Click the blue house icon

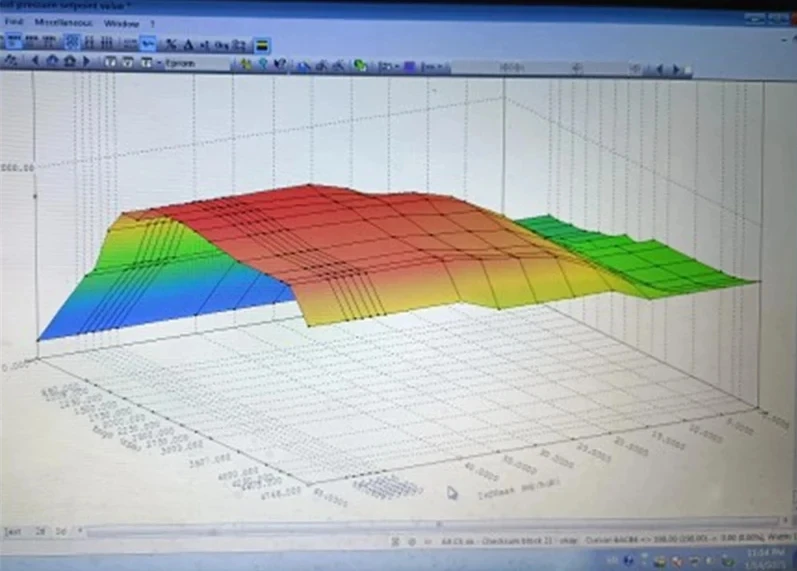point(52,61)
